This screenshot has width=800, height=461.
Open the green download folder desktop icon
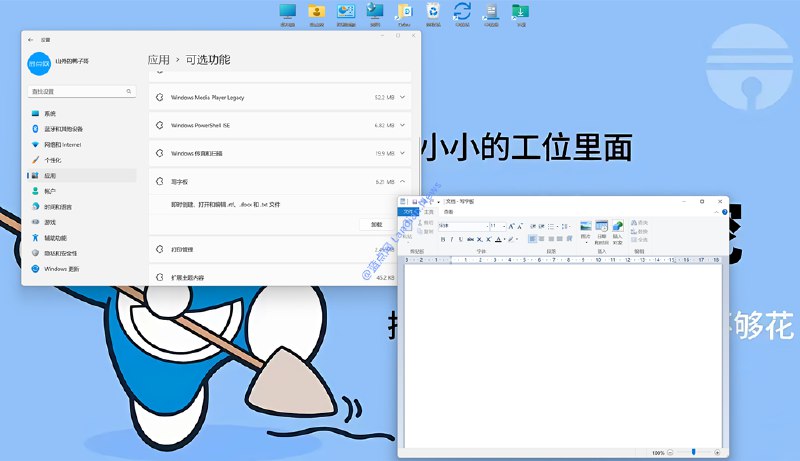click(x=520, y=15)
